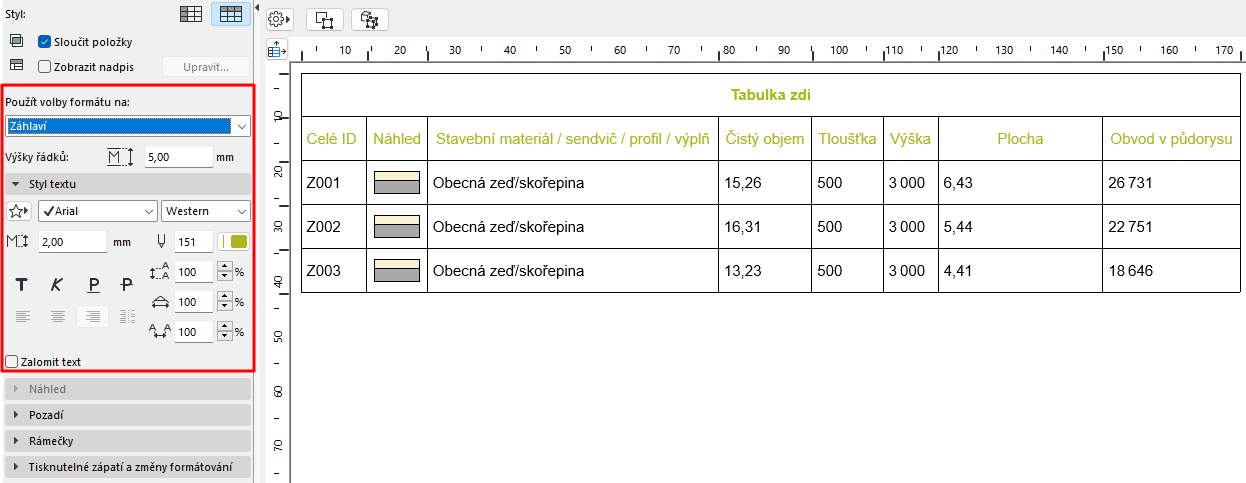
Task: Toggle underline text style P
Action: [93, 285]
